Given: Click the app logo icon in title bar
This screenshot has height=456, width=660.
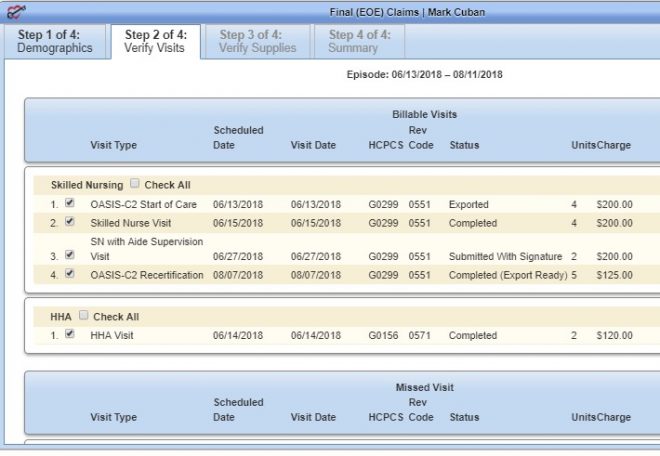Looking at the screenshot, I should click(15, 11).
